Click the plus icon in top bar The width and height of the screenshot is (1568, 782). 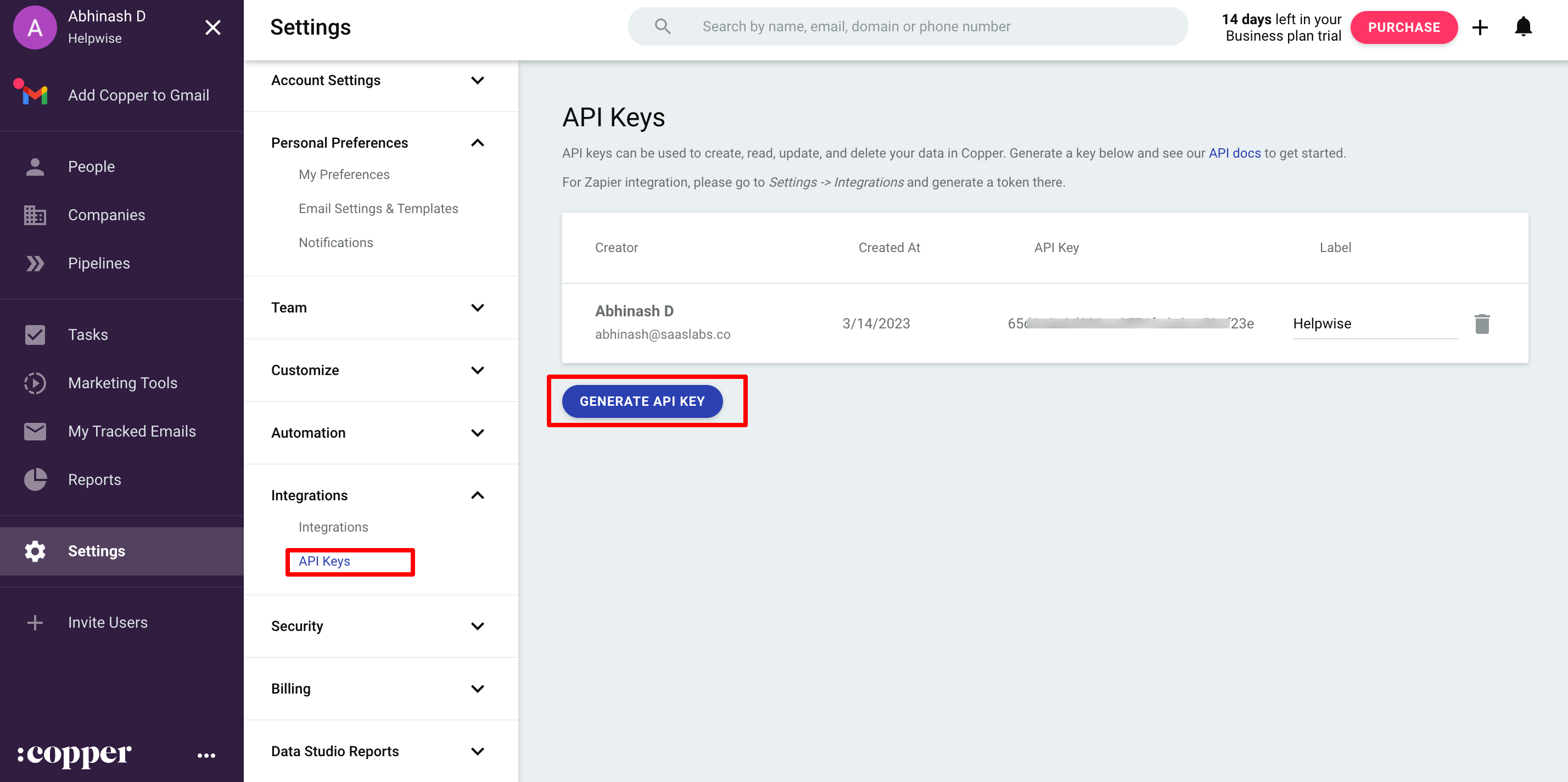pos(1480,27)
